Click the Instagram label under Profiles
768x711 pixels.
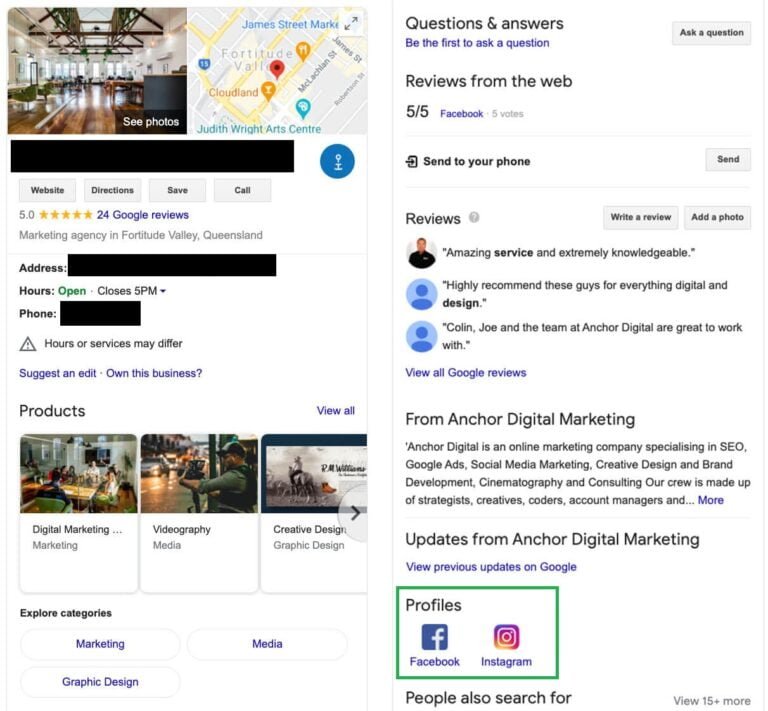[x=506, y=662]
